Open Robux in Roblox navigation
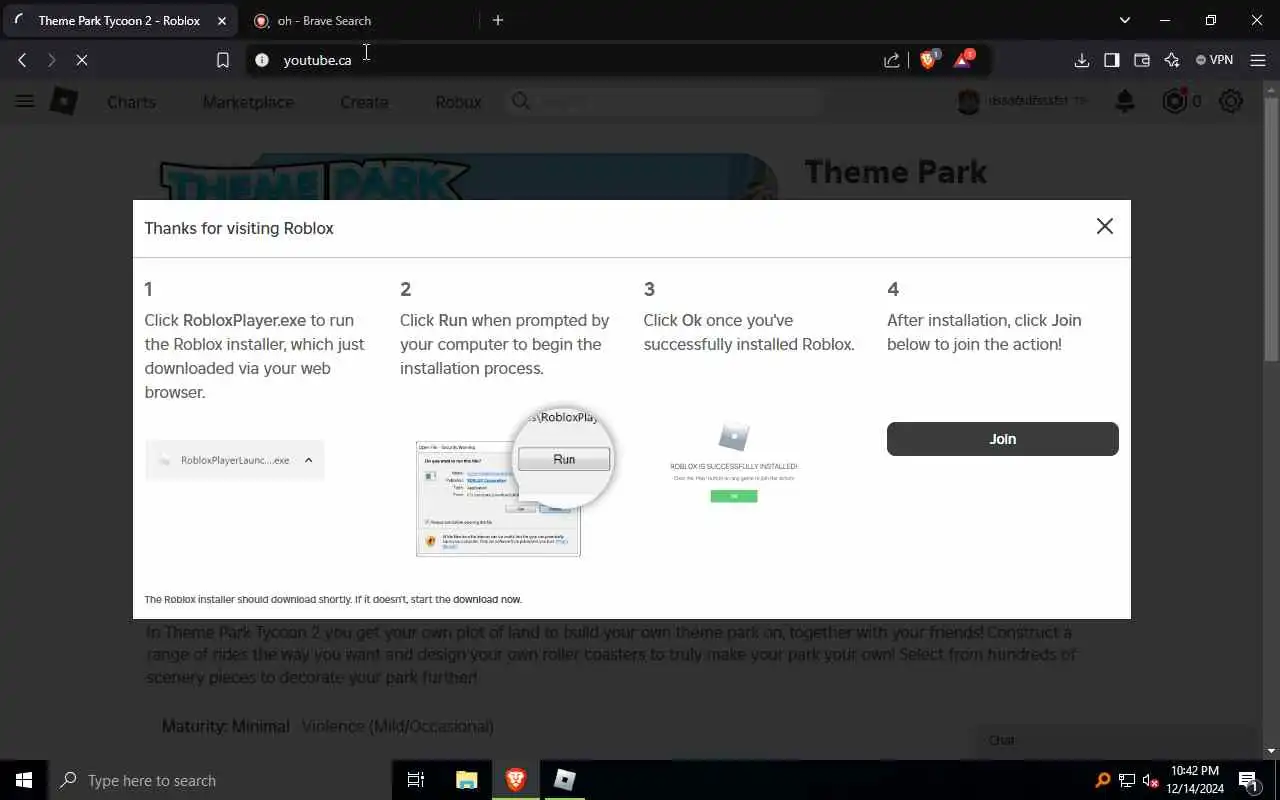 tap(458, 102)
